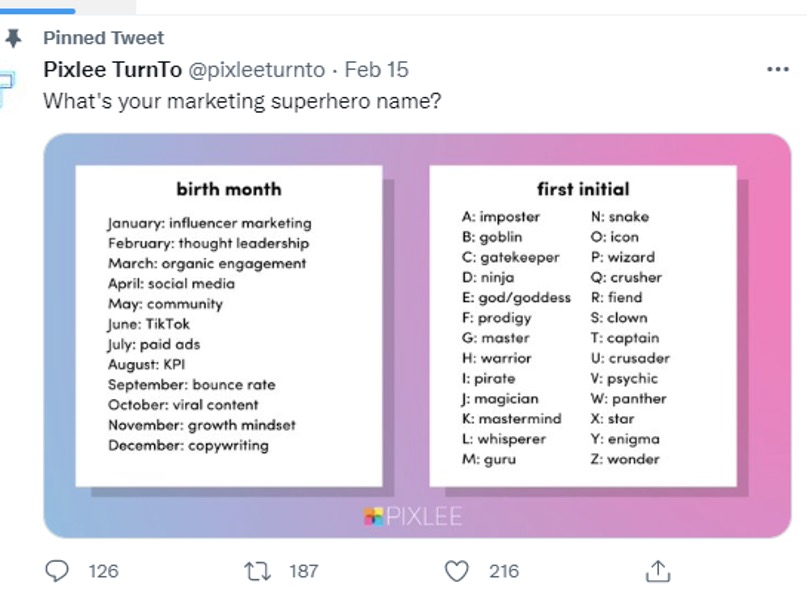Click the reply speech bubble icon
The width and height of the screenshot is (808, 596).
[57, 571]
